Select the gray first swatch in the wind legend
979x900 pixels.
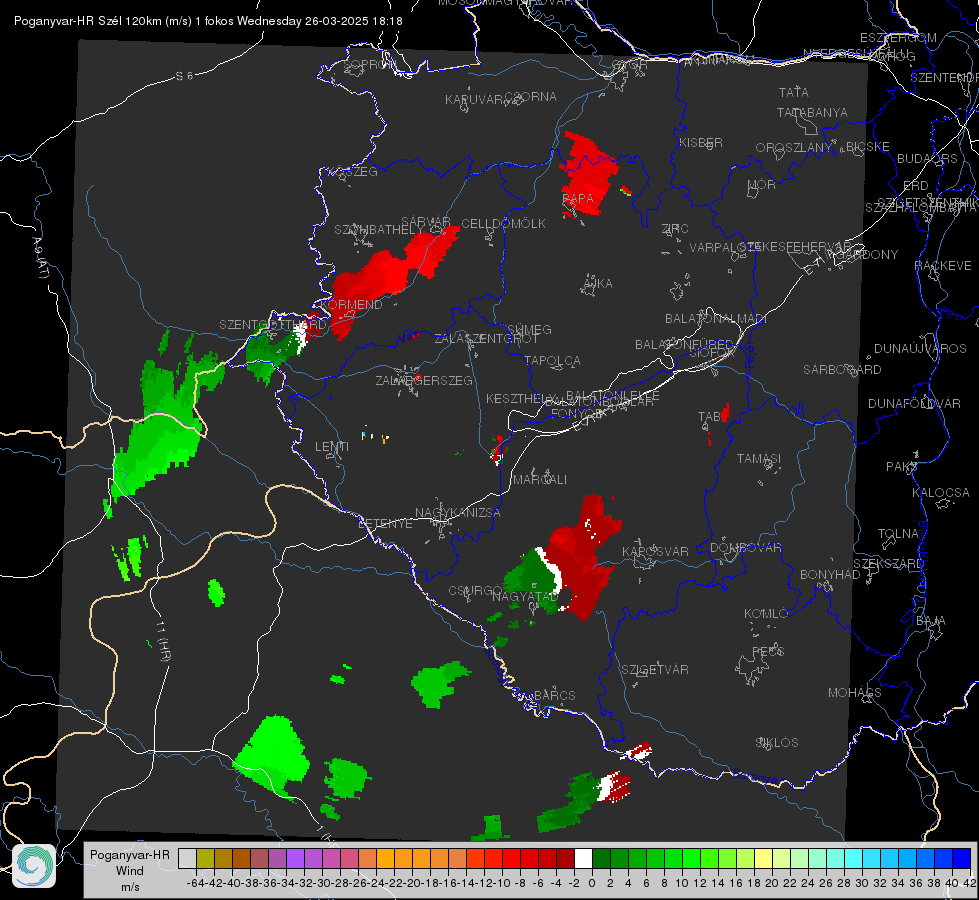click(187, 858)
